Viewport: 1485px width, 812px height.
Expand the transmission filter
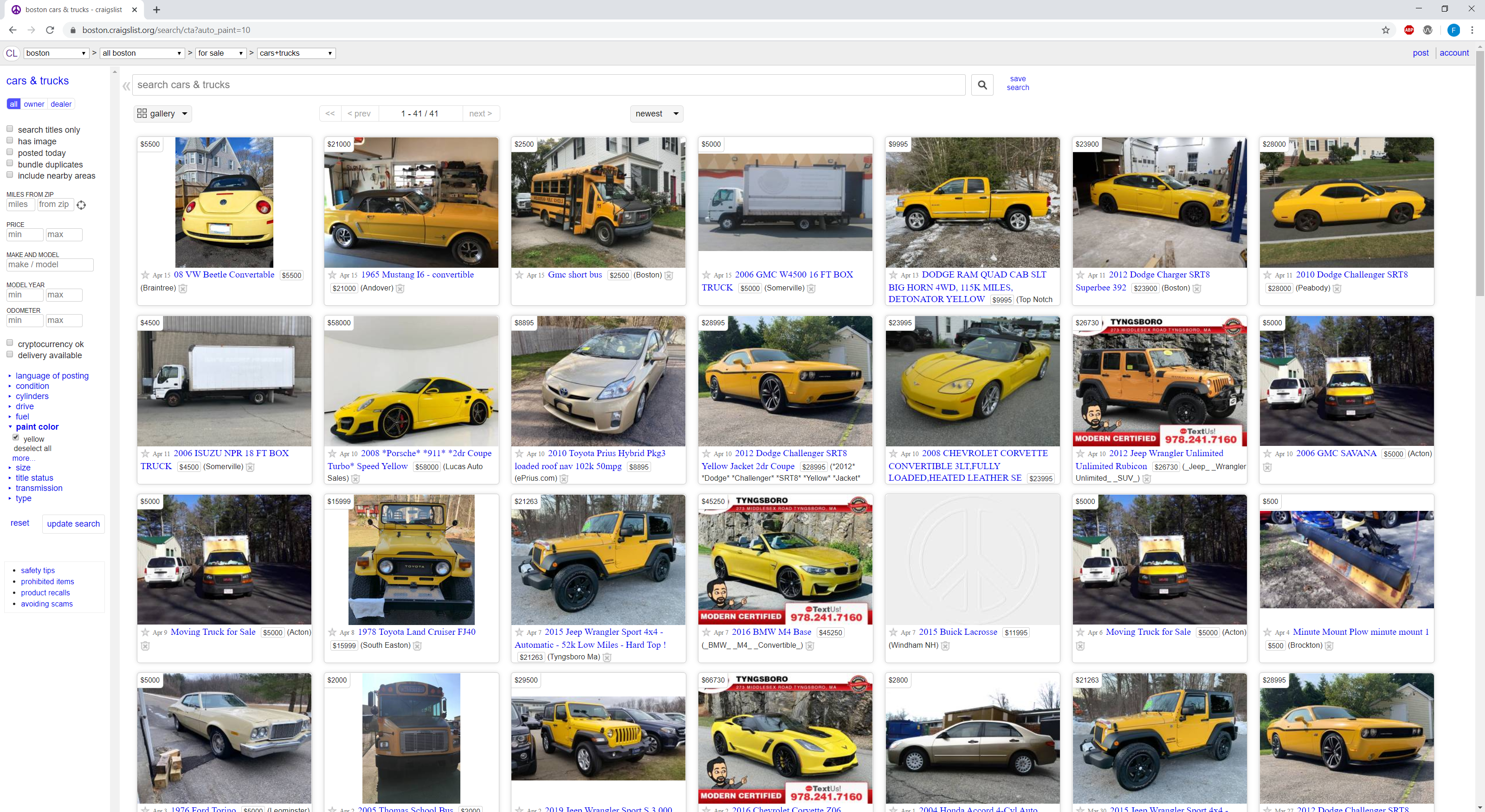coord(39,488)
